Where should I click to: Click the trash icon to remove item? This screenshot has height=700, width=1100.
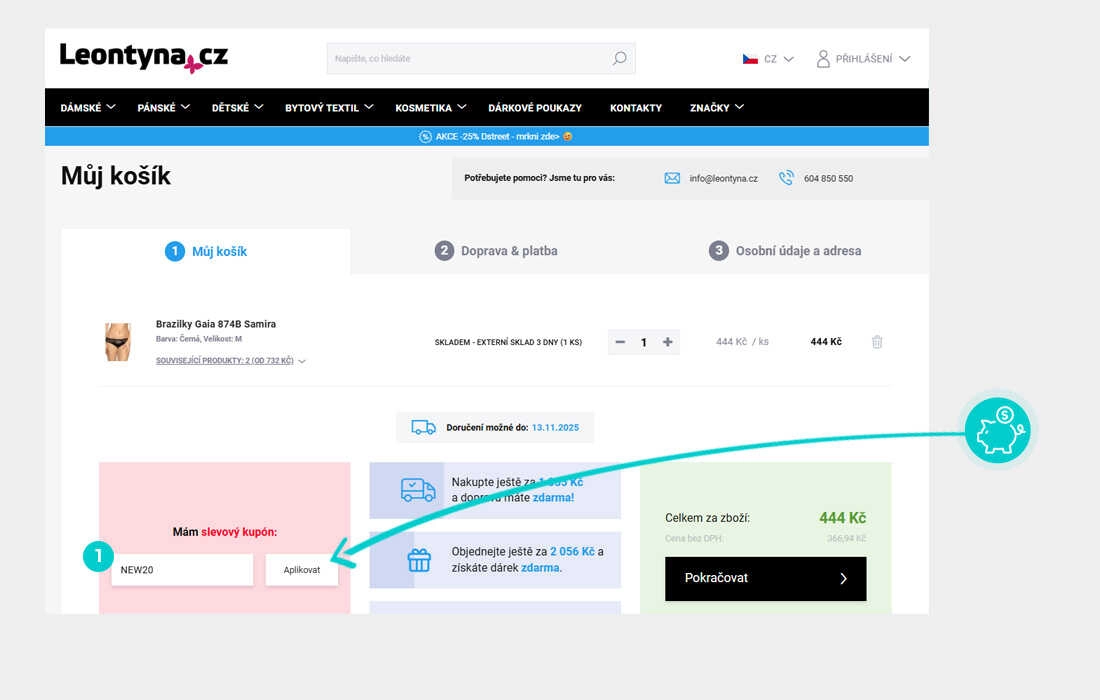pyautogui.click(x=877, y=342)
